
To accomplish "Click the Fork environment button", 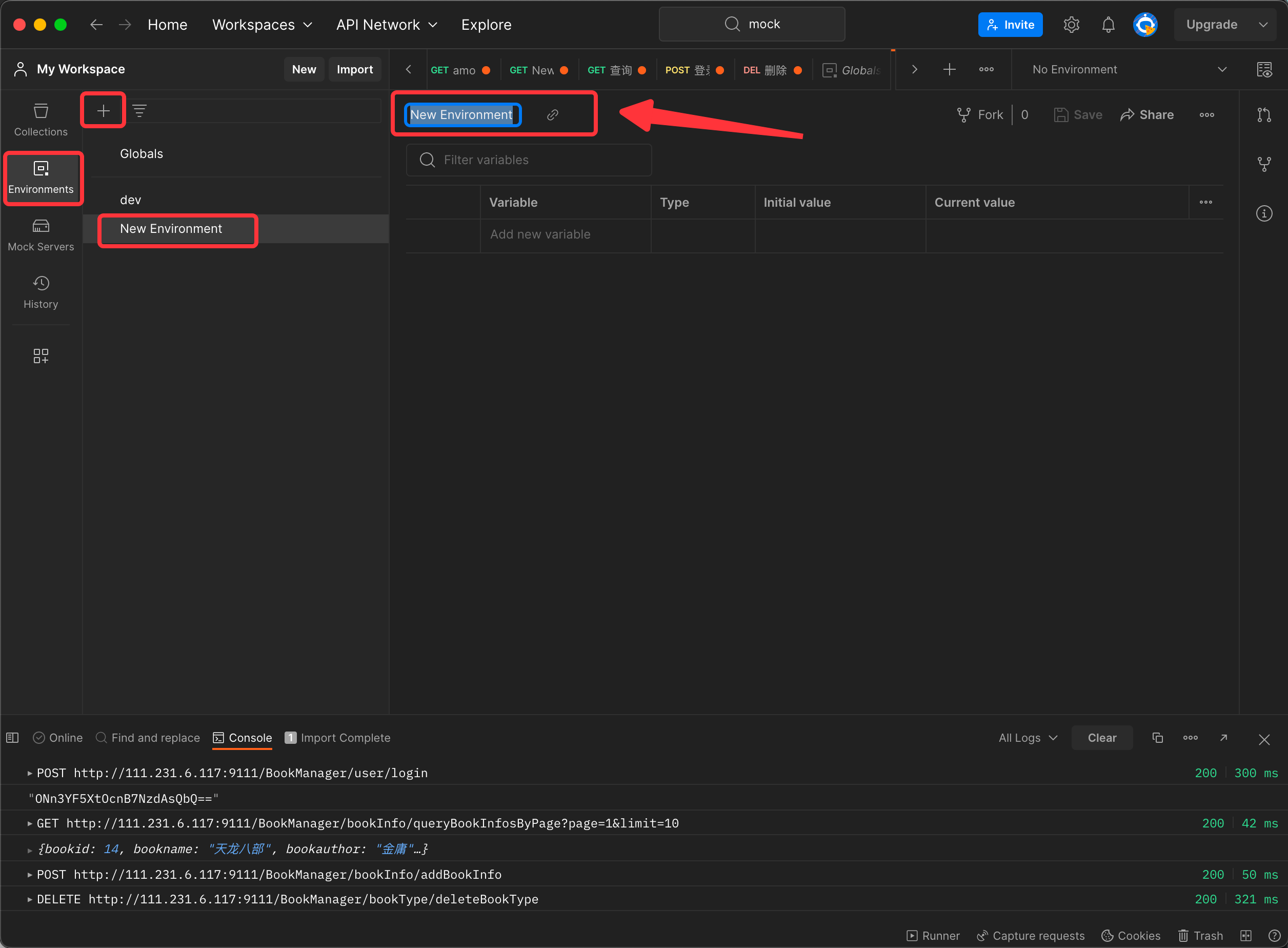I will click(x=980, y=115).
